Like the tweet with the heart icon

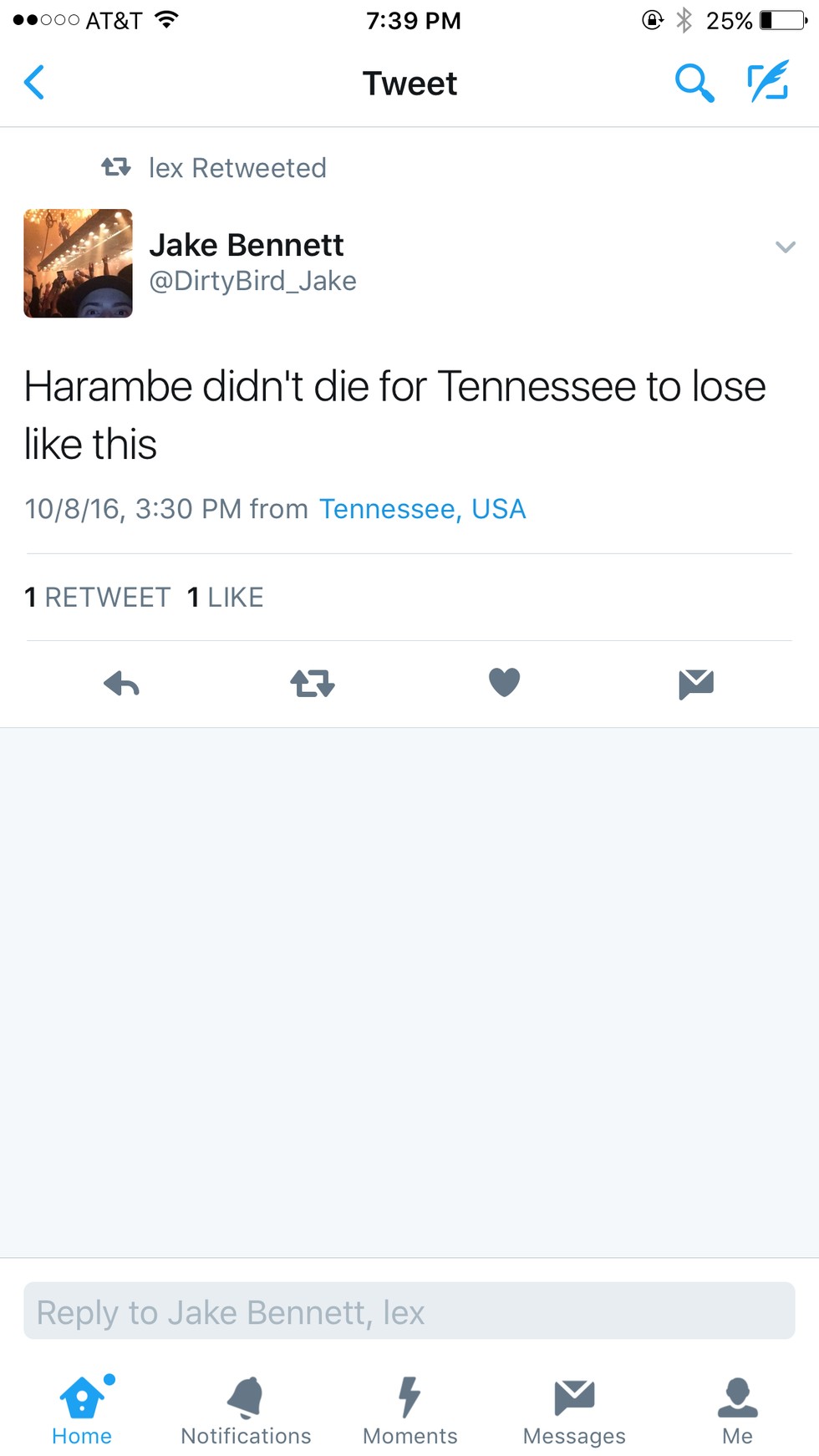(x=504, y=683)
